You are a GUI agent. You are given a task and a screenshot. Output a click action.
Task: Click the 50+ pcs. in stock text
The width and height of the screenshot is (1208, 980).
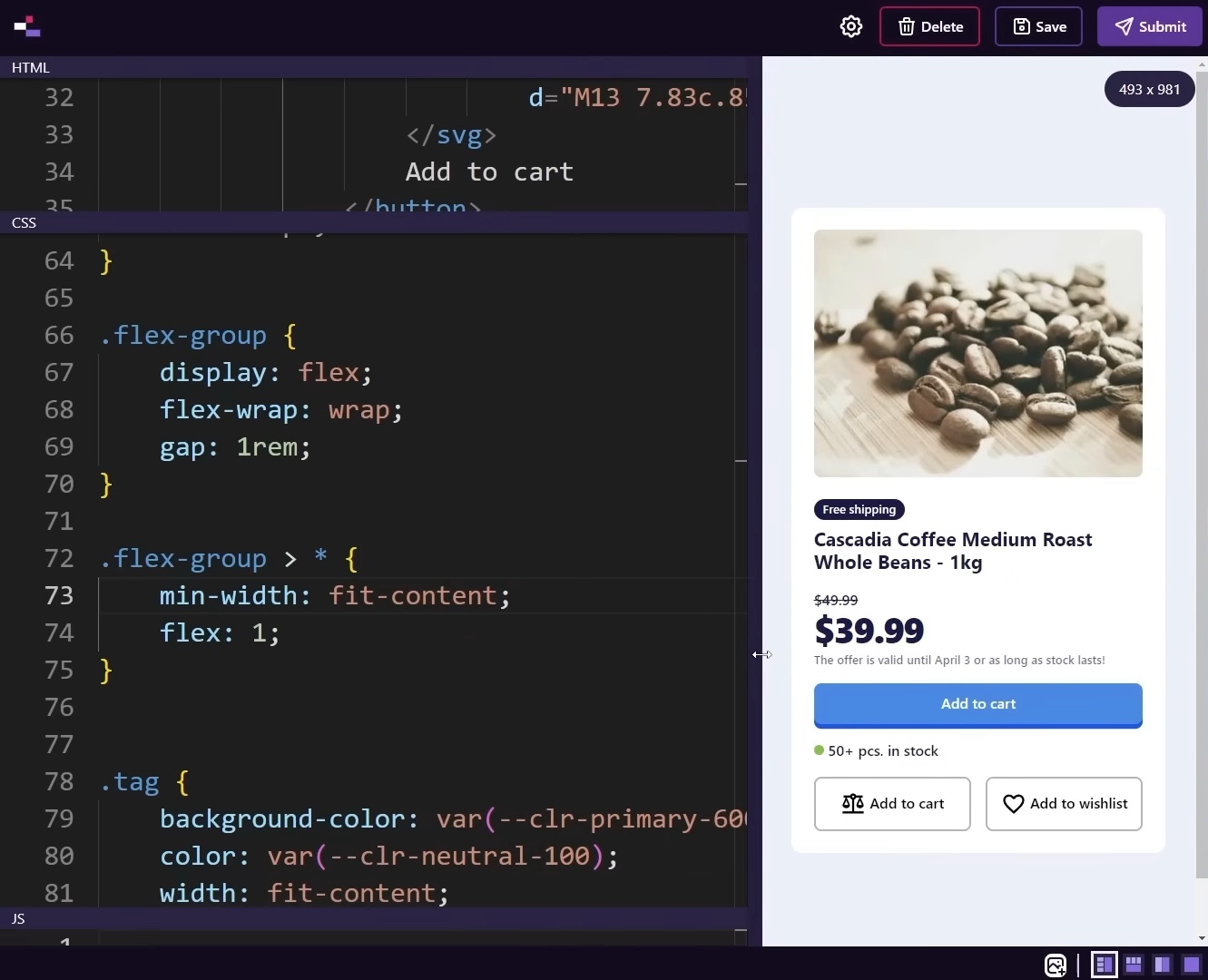coord(883,750)
